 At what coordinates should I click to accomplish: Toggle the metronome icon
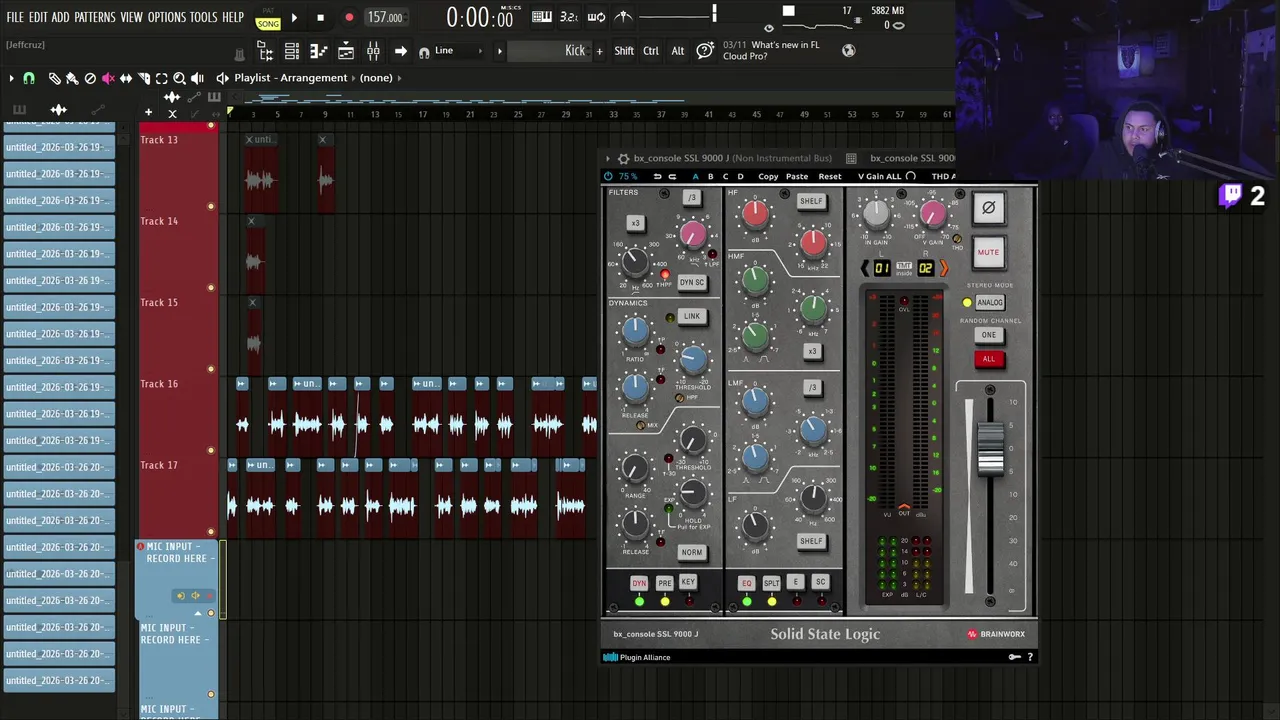tap(623, 17)
